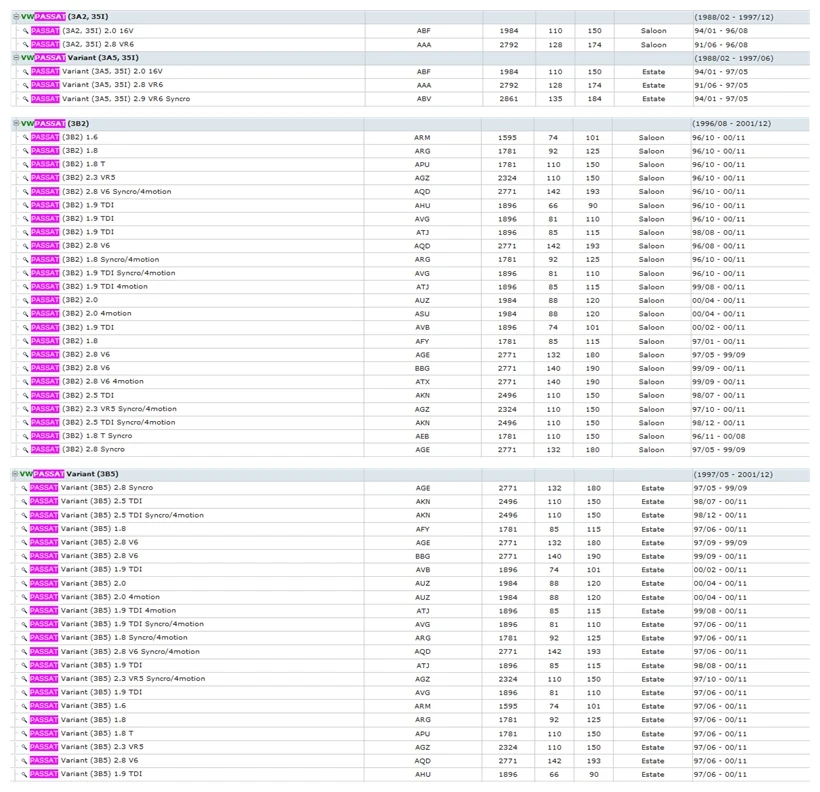Click magnifier icon for (3B2) 1.8 Syncro/4motion
The image size is (820, 792).
pyautogui.click(x=25, y=260)
